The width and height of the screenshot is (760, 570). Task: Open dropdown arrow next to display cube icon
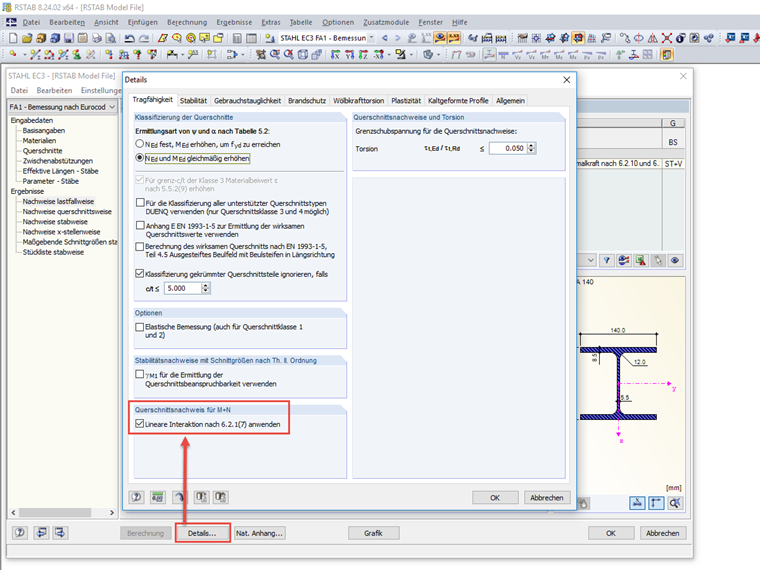439,55
